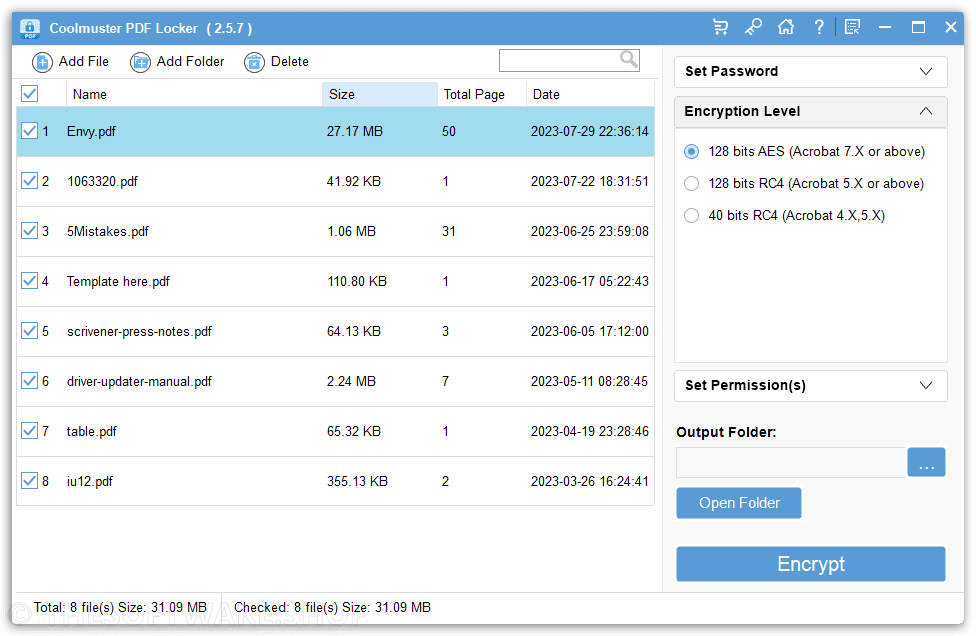Image resolution: width=976 pixels, height=636 pixels.
Task: Uncheck the driver-updater-manual.pdf checkbox
Action: [29, 381]
